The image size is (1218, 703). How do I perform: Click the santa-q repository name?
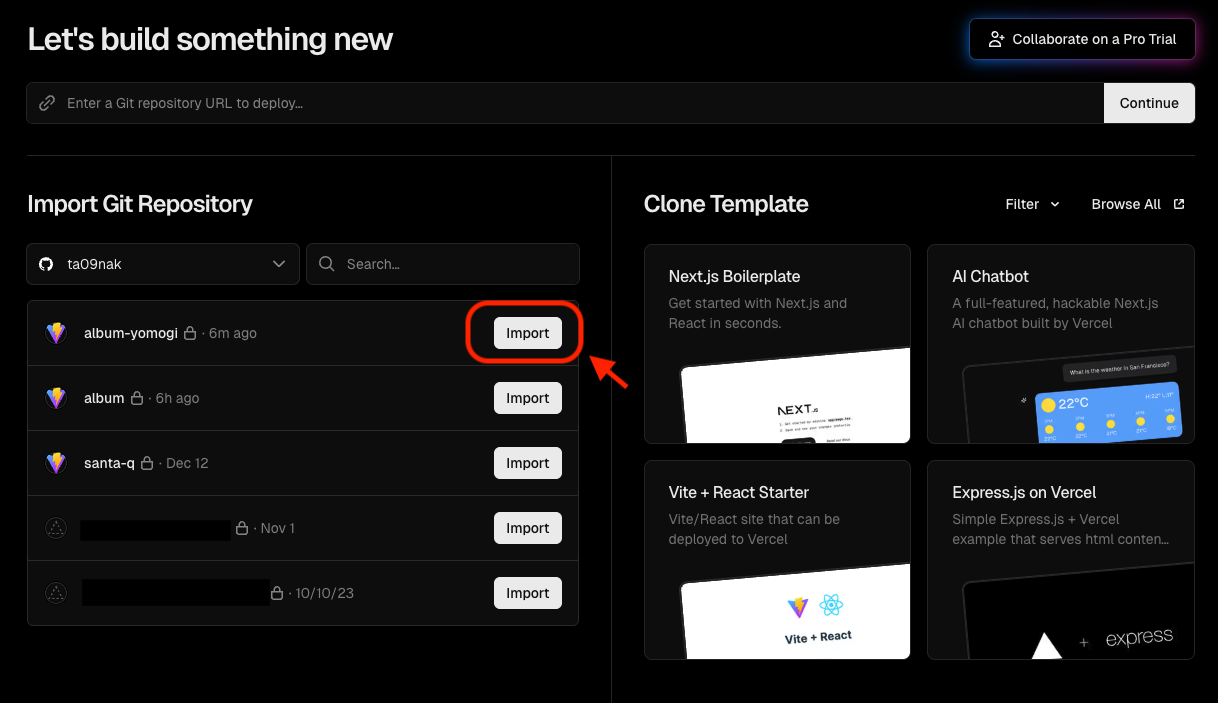[109, 463]
